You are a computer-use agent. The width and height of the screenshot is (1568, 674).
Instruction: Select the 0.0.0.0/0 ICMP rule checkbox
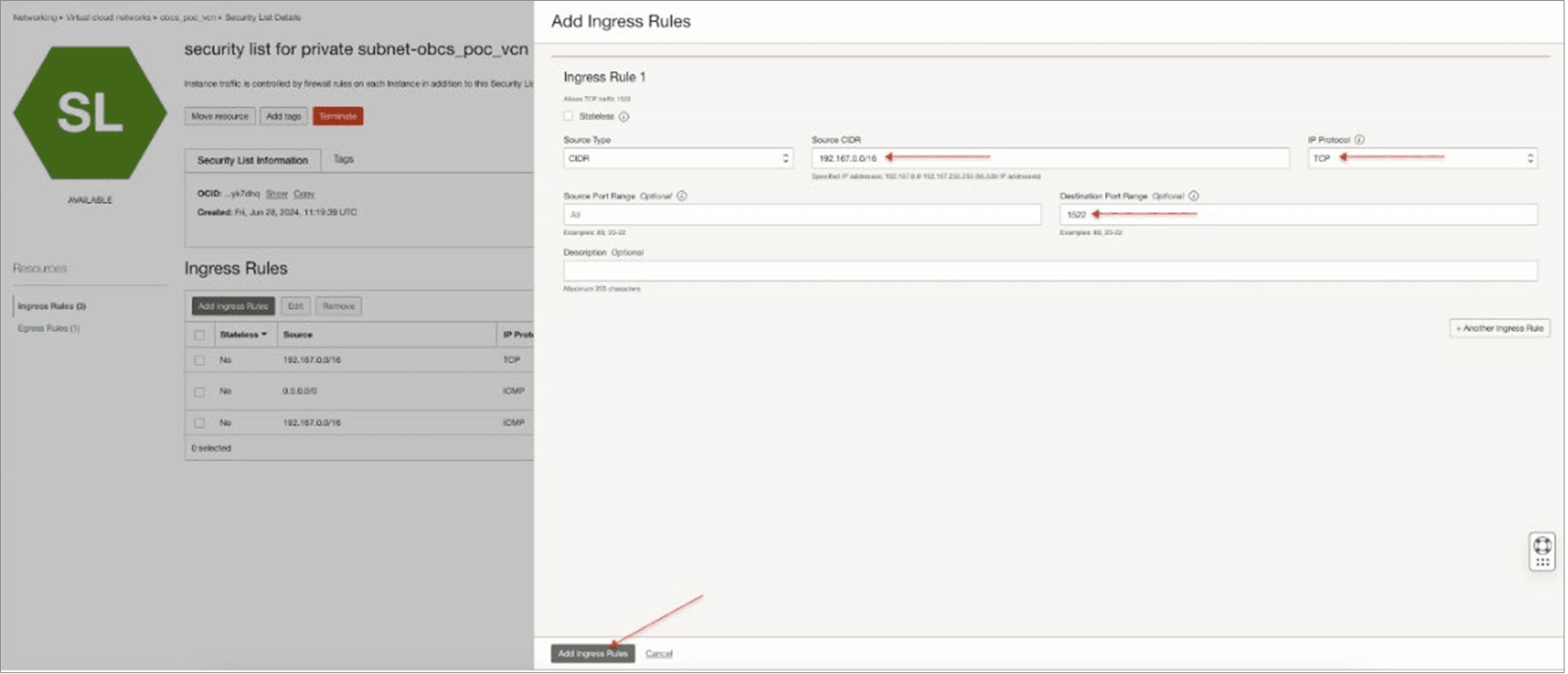[x=199, y=391]
